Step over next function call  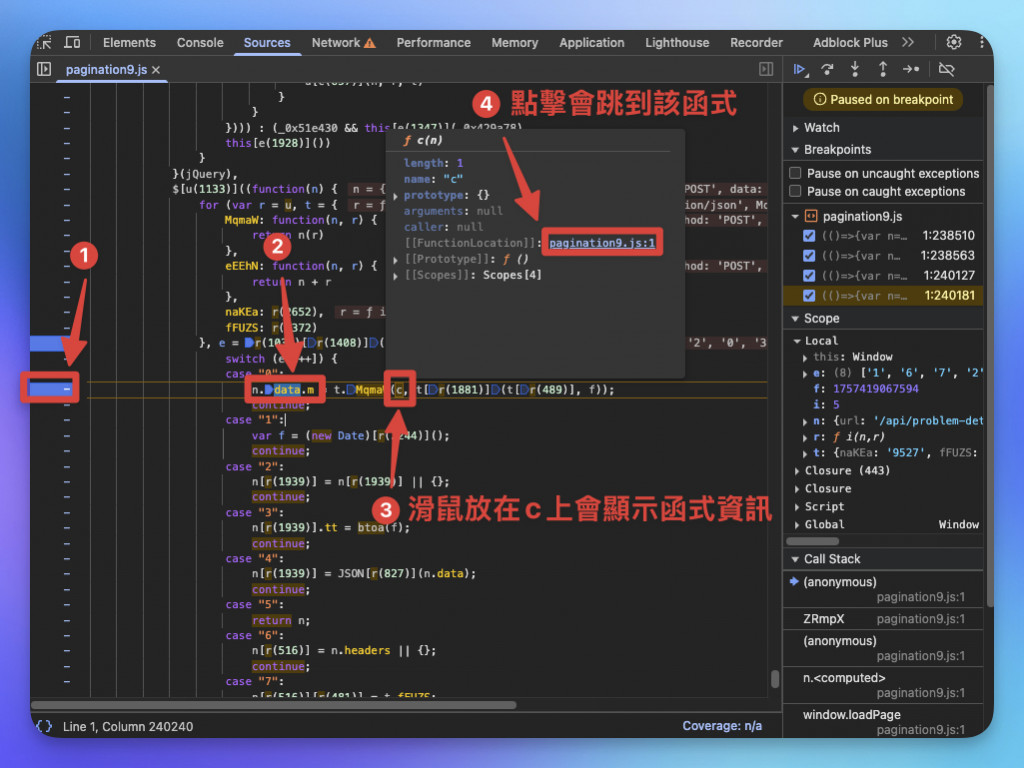(827, 69)
